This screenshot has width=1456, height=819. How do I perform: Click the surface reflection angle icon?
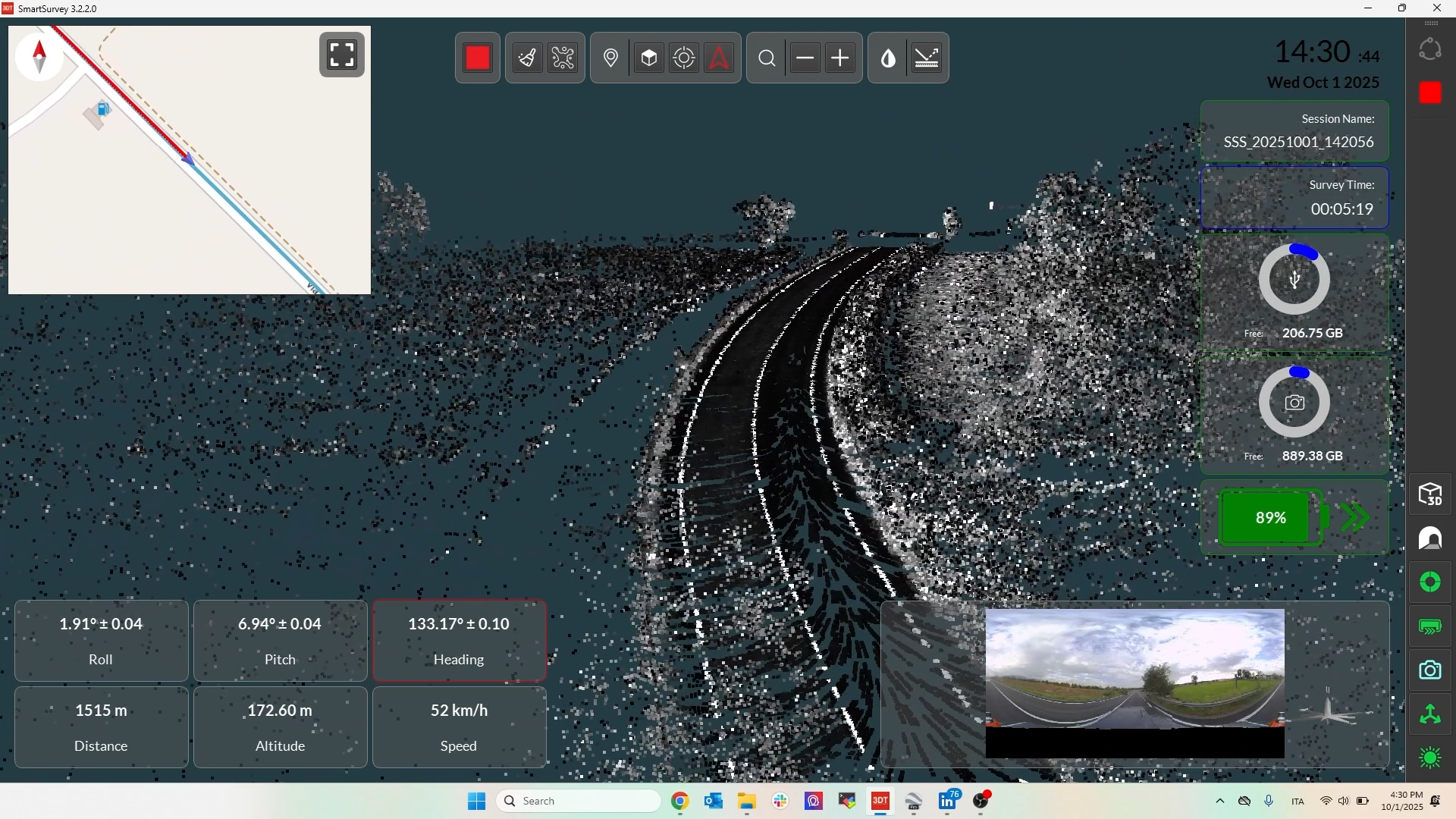coord(927,58)
